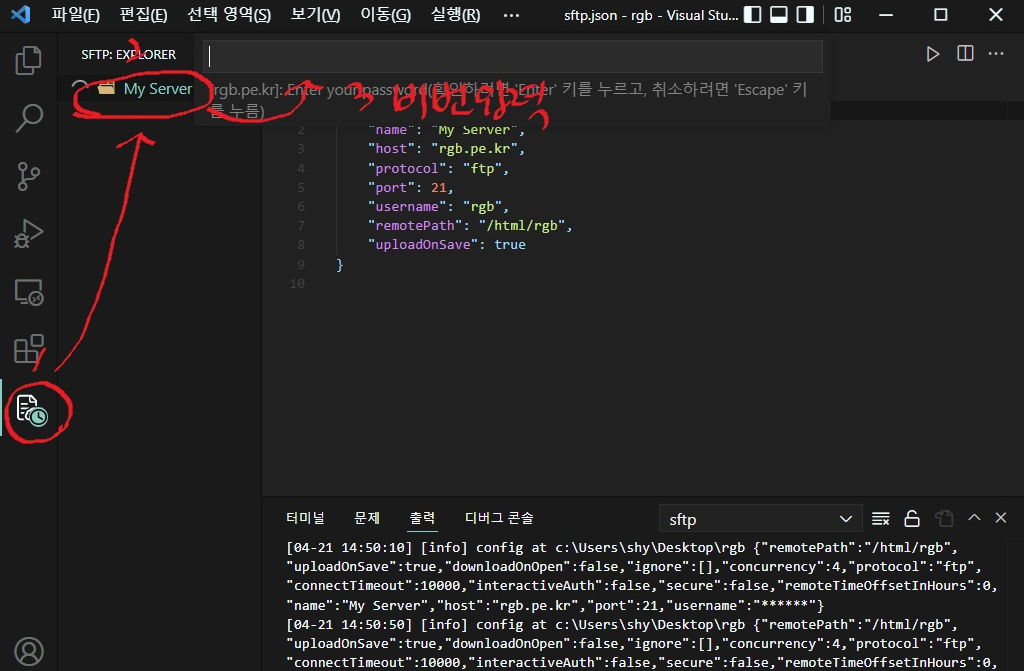Screen dimensions: 1024x671
Task: Toggle output auto-scroll lock icon
Action: click(912, 518)
